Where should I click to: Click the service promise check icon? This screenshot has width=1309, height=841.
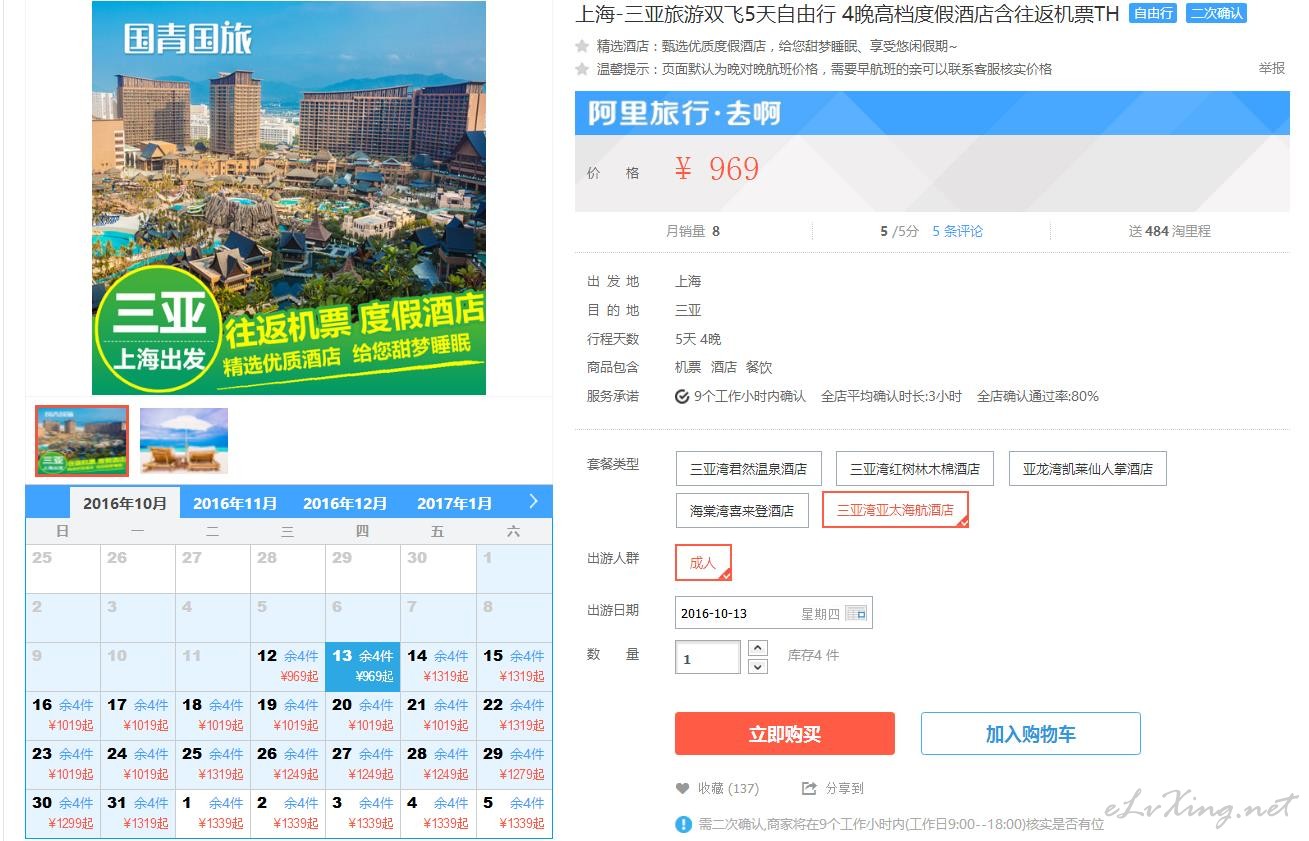(x=682, y=396)
